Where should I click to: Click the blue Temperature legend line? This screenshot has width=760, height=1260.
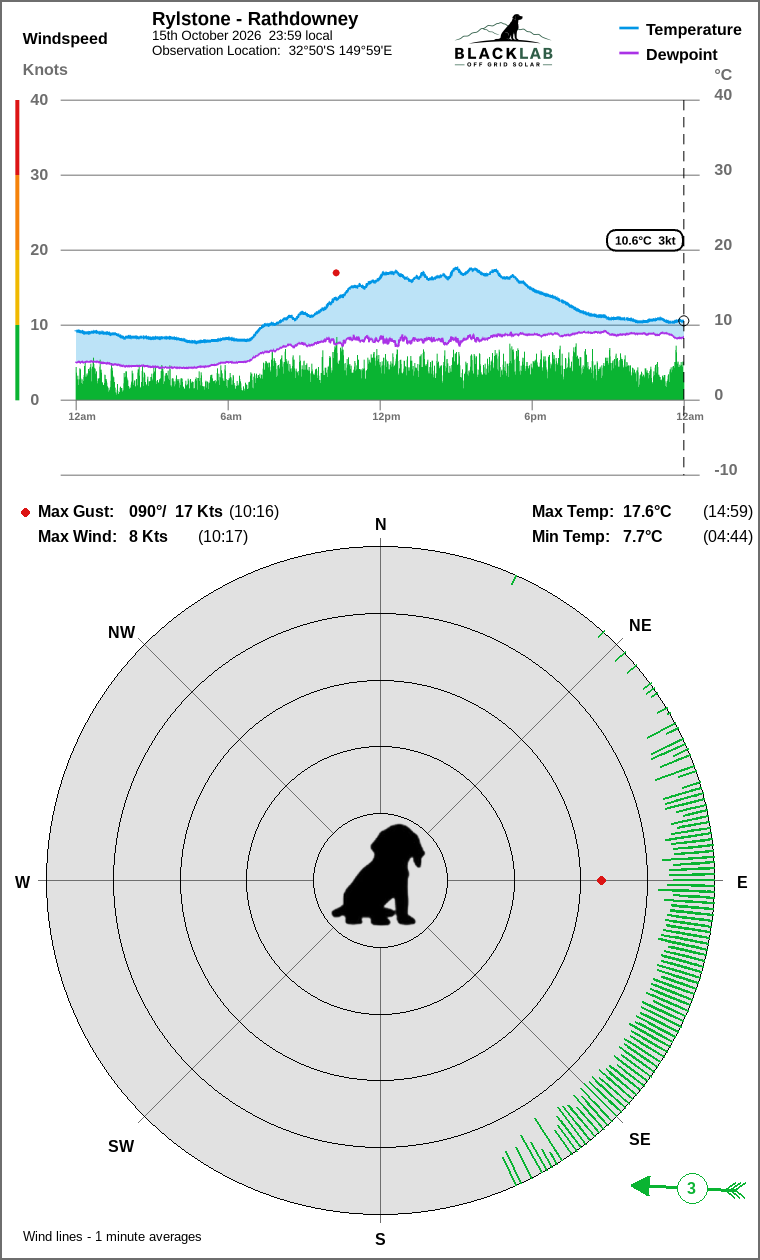[x=629, y=29]
